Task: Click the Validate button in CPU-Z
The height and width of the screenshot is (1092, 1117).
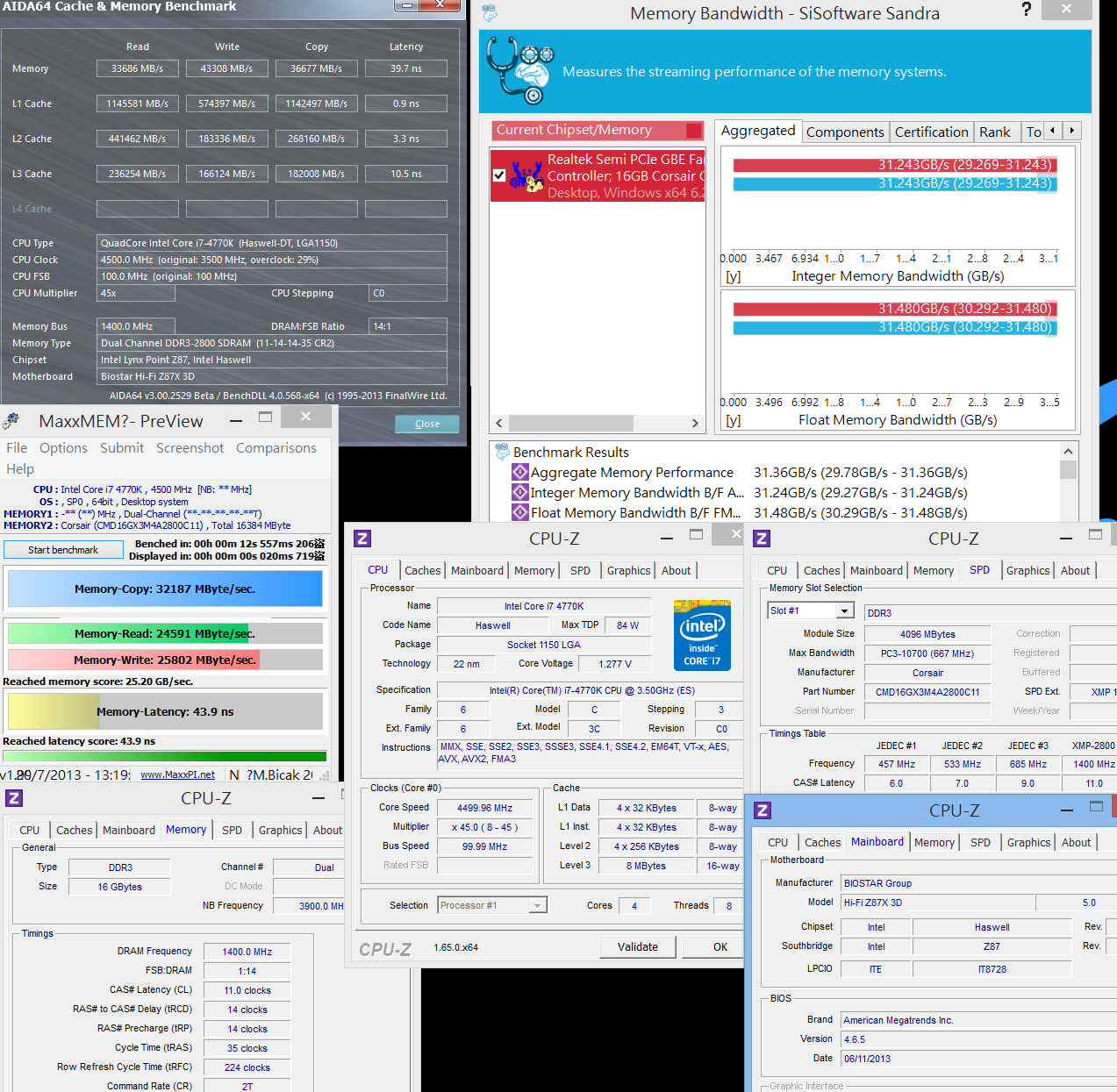Action: point(638,947)
